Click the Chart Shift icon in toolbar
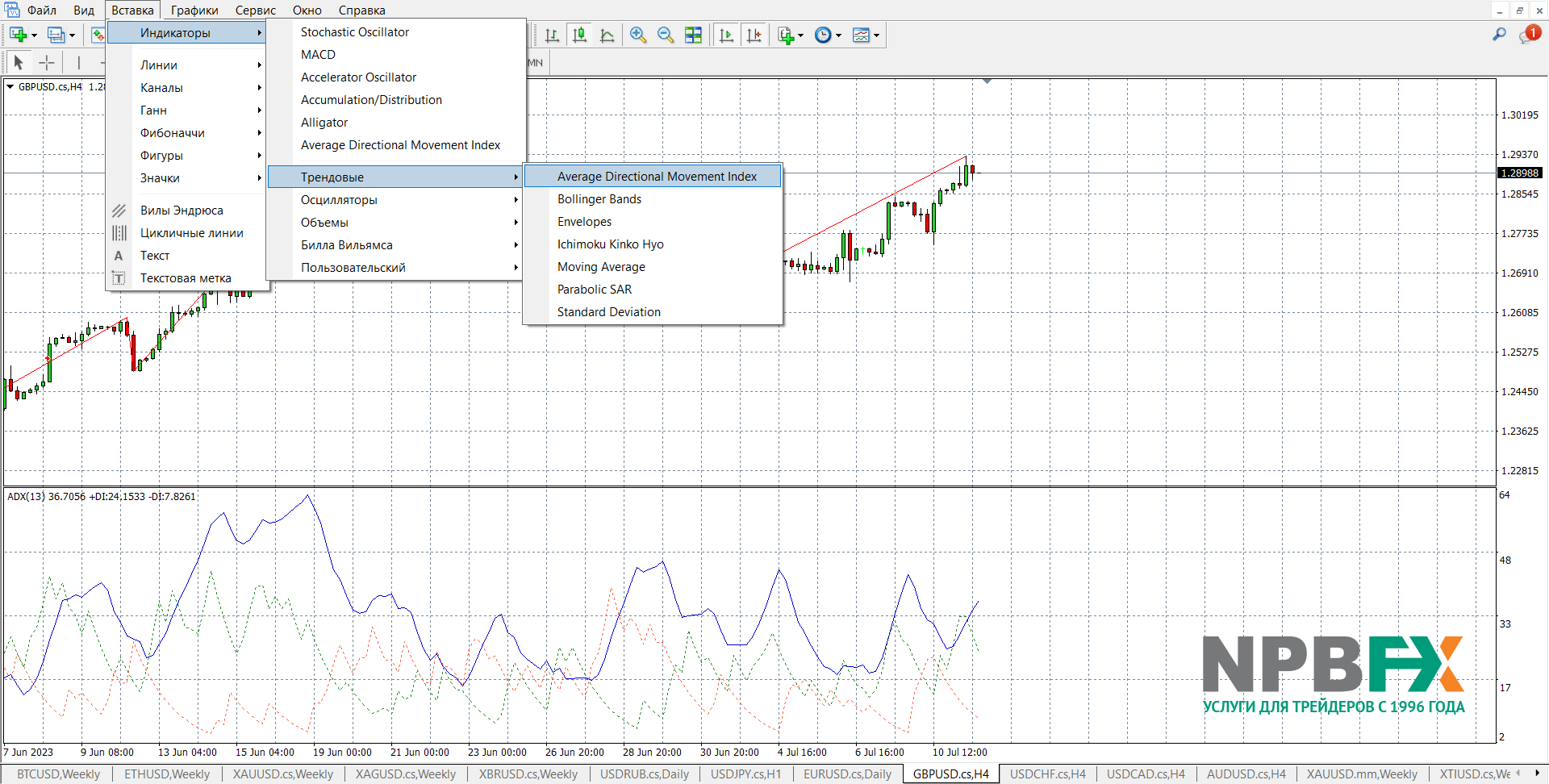This screenshot has height=784, width=1549. coord(754,35)
